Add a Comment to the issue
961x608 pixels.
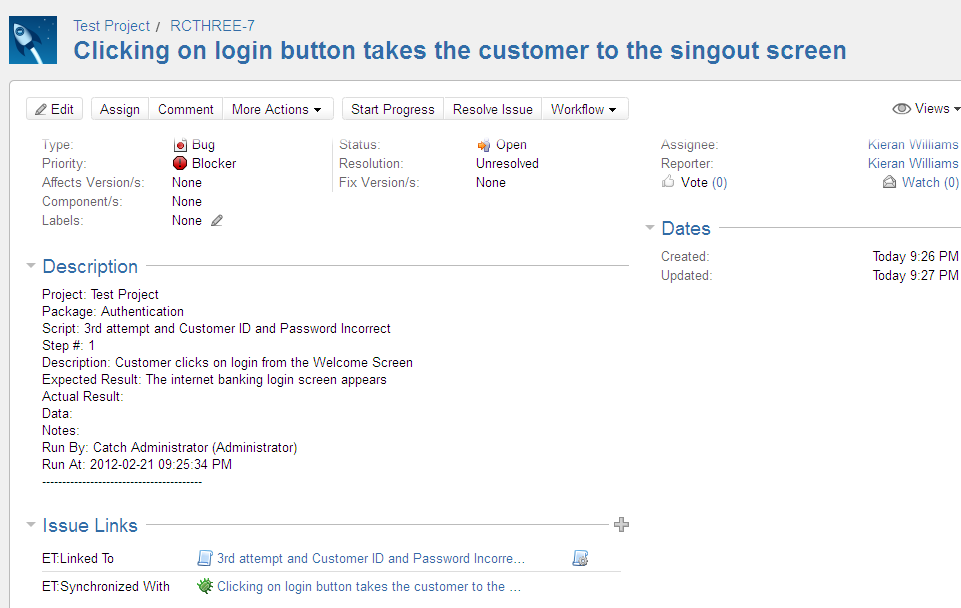[186, 109]
